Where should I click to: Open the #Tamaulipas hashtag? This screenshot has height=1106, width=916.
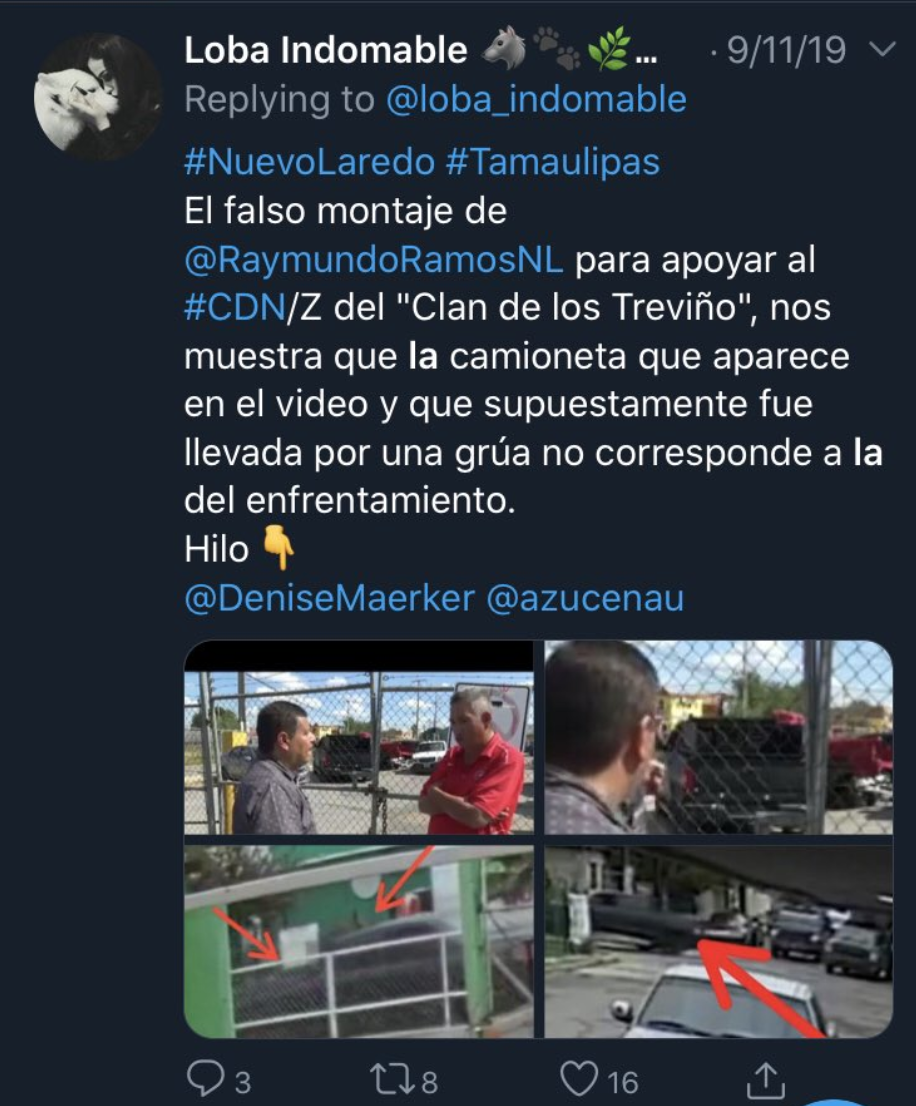coord(554,162)
